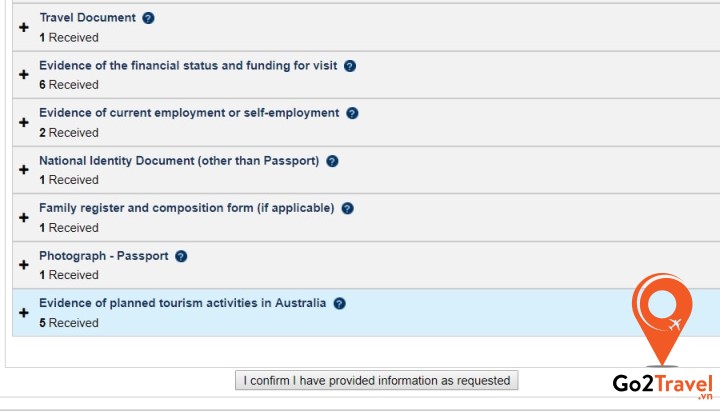Expand National Identity Document section
The height and width of the screenshot is (411, 720).
click(24, 170)
